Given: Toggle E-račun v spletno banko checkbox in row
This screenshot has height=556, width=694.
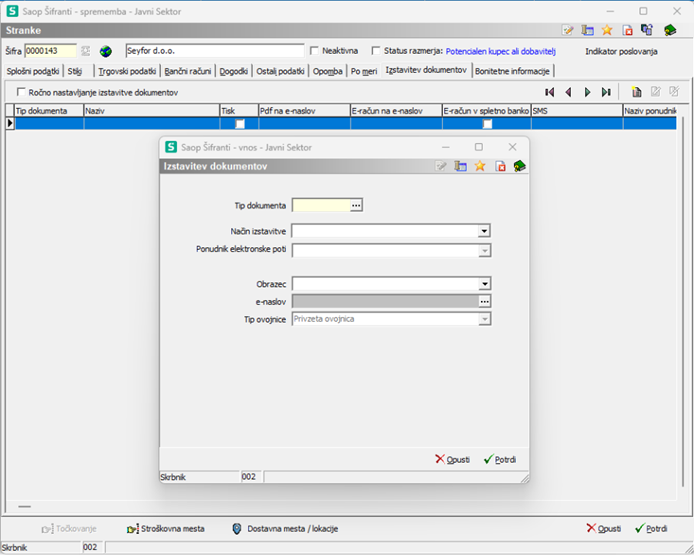Looking at the screenshot, I should pyautogui.click(x=487, y=124).
